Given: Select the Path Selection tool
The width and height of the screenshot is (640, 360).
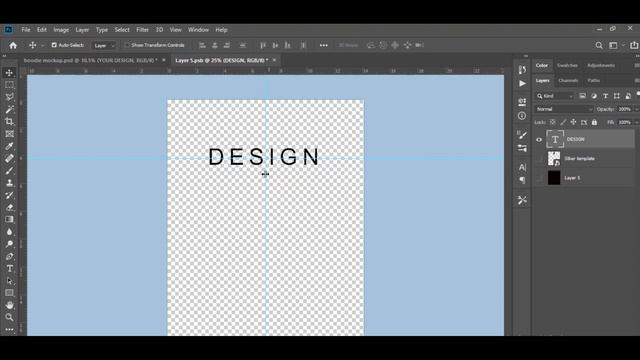Looking at the screenshot, I should [9, 281].
